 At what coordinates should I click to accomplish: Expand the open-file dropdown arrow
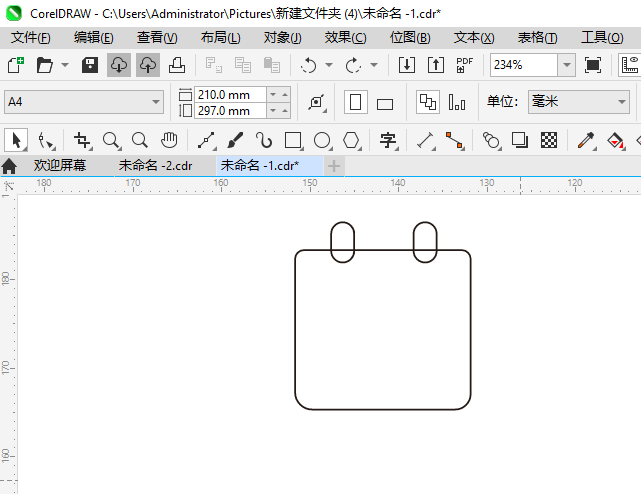click(x=65, y=65)
